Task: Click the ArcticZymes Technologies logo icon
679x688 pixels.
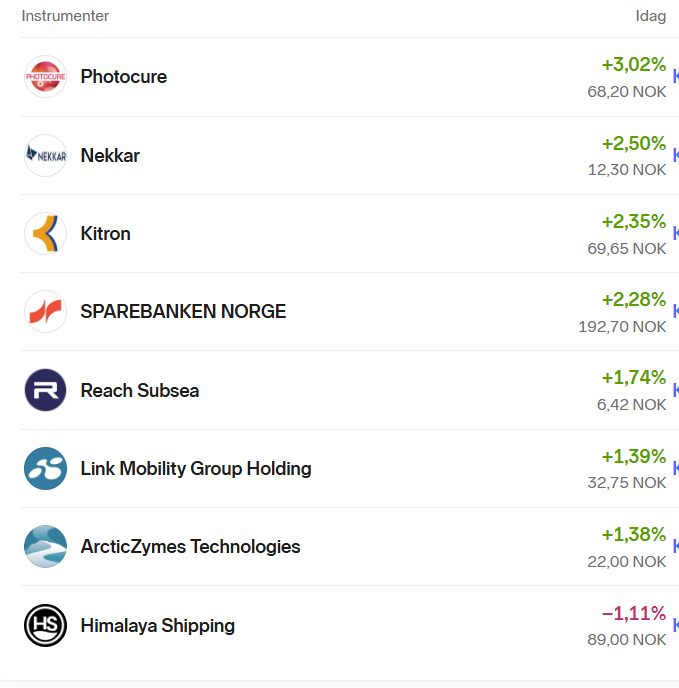Action: (45, 546)
